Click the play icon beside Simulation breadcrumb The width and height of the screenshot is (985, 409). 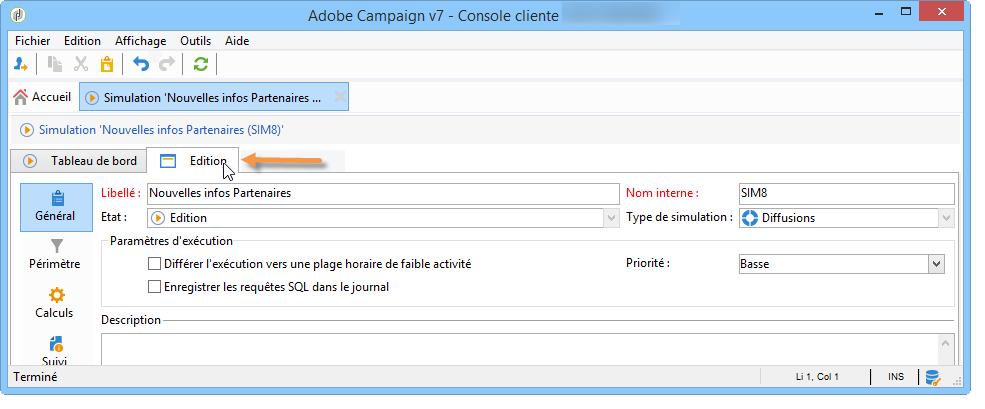26,130
